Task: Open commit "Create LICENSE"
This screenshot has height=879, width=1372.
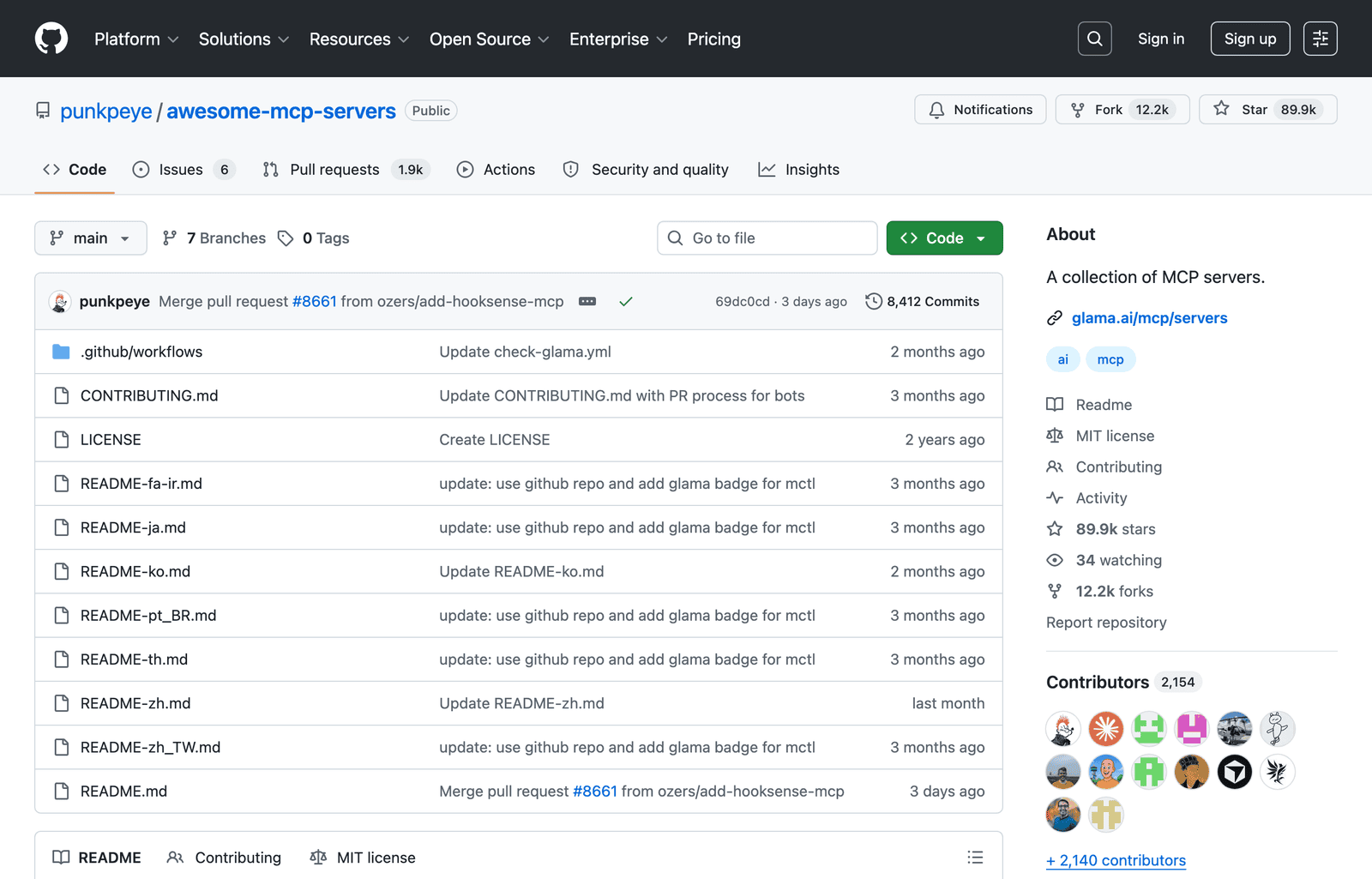Action: tap(495, 440)
